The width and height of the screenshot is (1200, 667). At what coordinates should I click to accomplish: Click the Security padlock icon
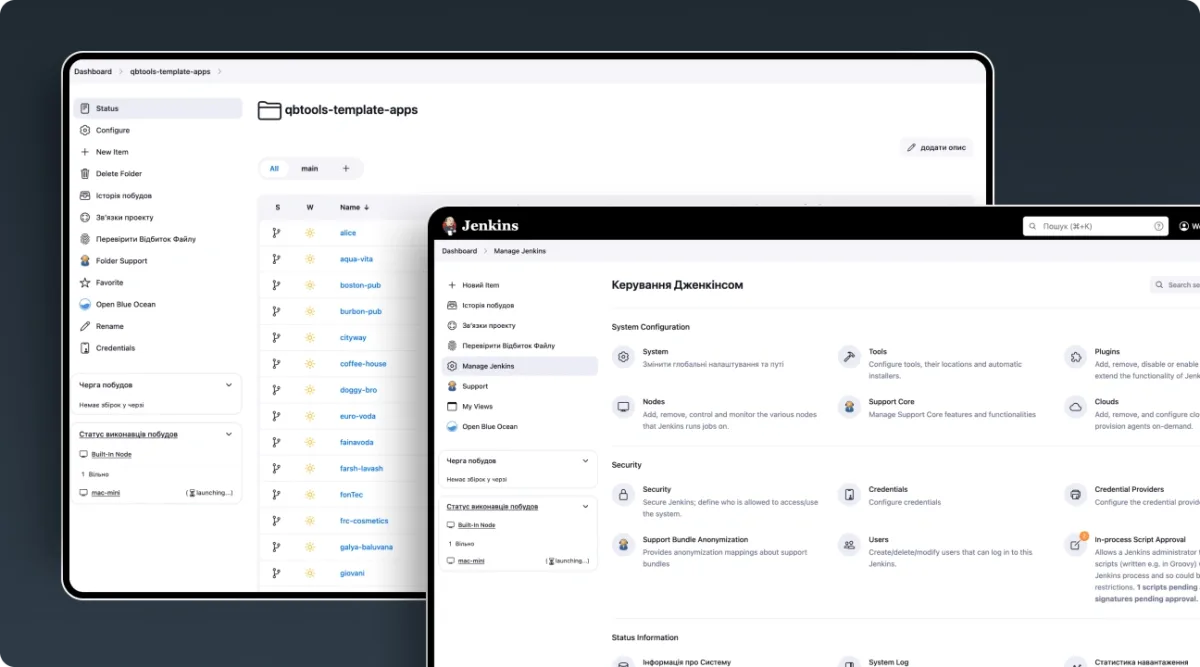(x=624, y=494)
